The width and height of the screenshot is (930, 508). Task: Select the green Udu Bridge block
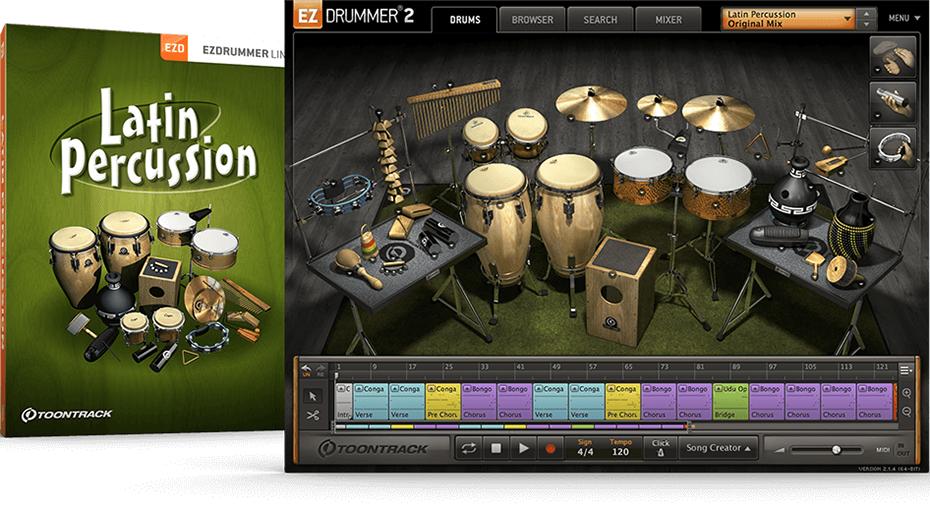click(x=730, y=401)
